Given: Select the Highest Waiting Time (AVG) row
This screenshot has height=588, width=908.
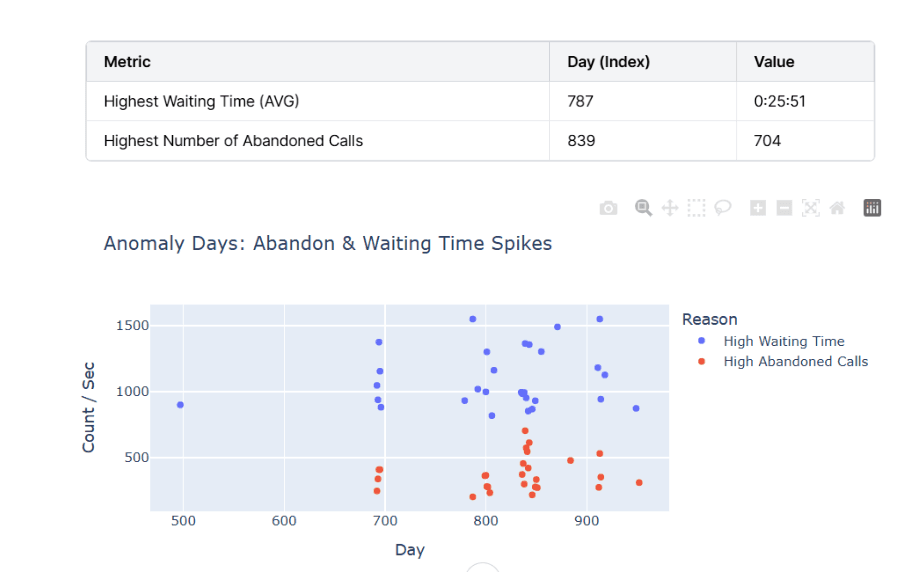Looking at the screenshot, I should [201, 101].
